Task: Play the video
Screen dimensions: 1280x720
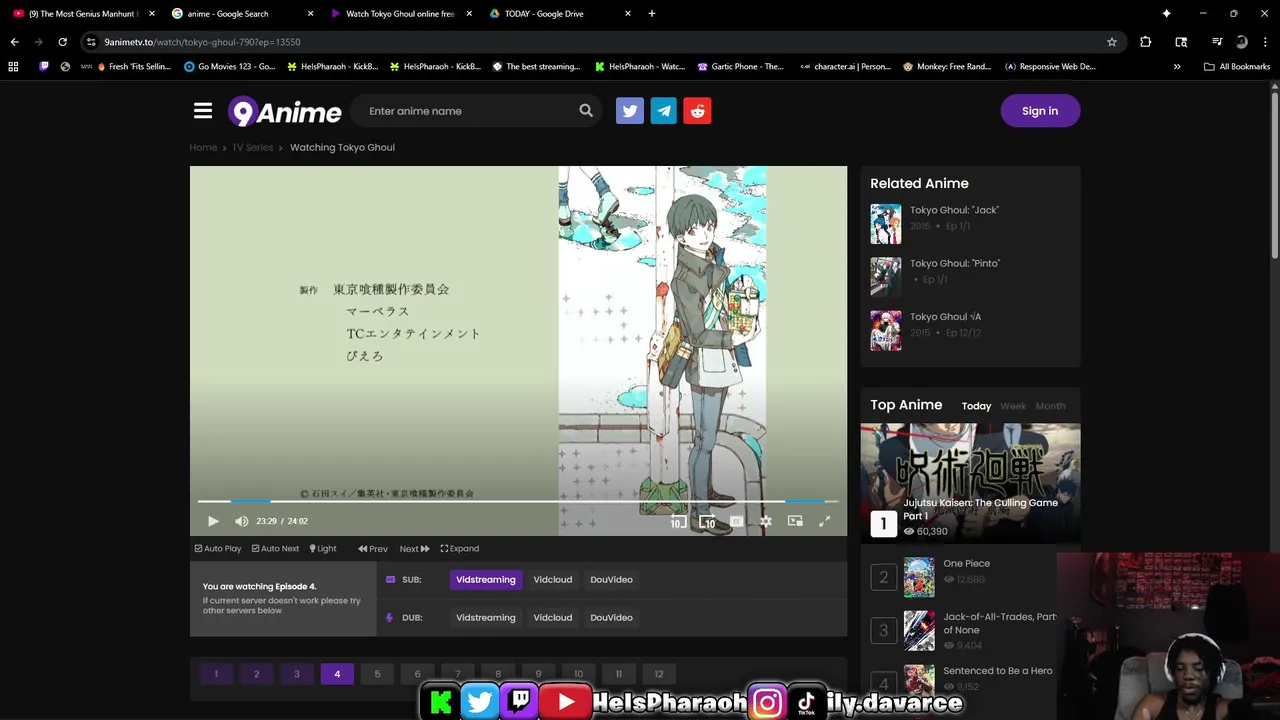Action: pyautogui.click(x=213, y=521)
